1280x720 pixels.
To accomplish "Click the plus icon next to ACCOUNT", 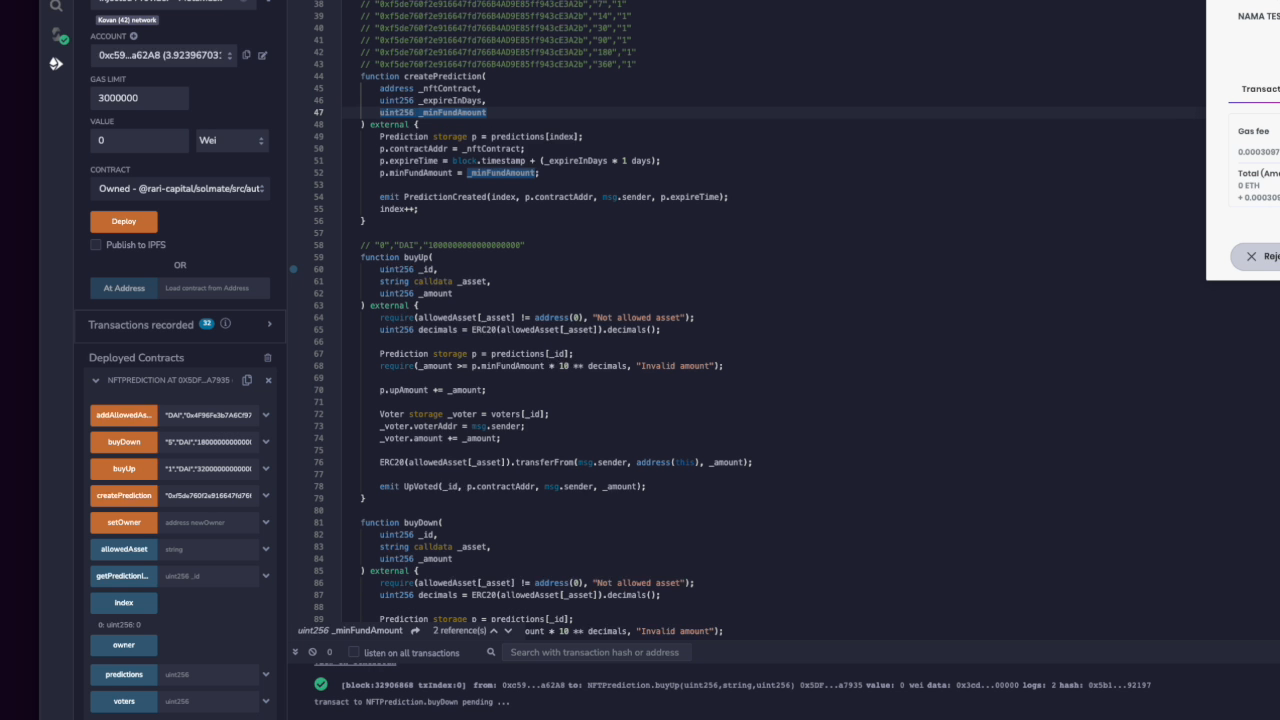I will (x=134, y=36).
